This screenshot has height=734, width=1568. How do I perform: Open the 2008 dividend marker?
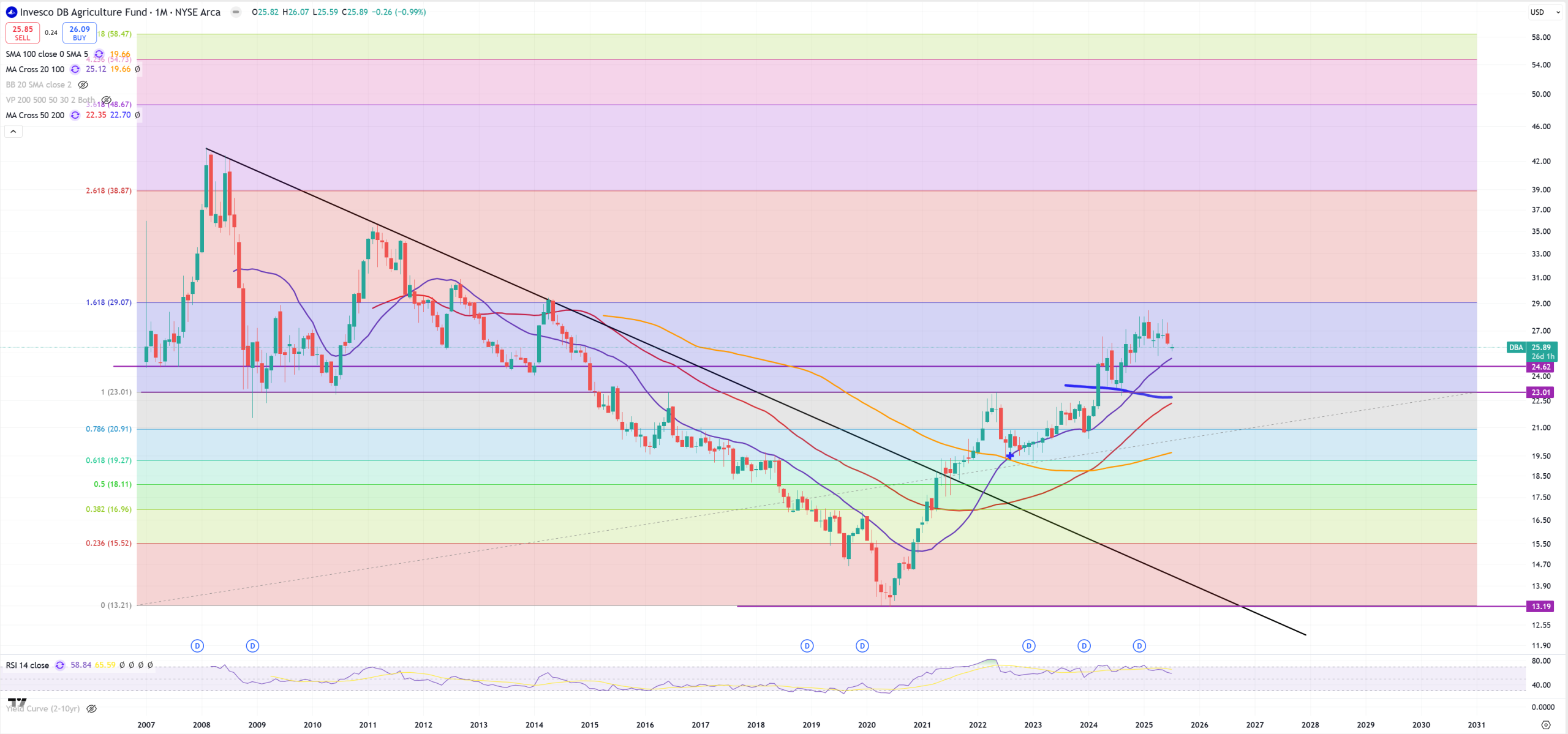click(197, 646)
